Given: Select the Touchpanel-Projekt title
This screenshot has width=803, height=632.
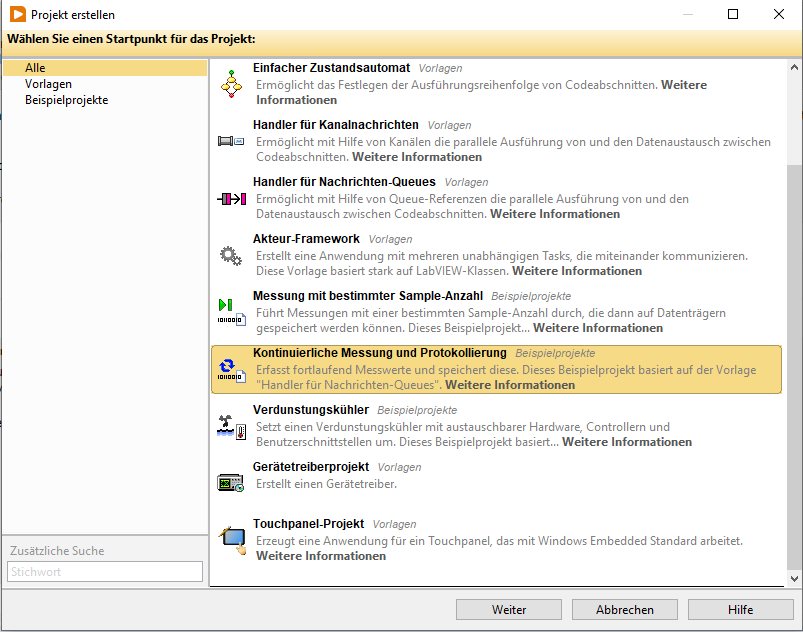Looking at the screenshot, I should click(308, 523).
